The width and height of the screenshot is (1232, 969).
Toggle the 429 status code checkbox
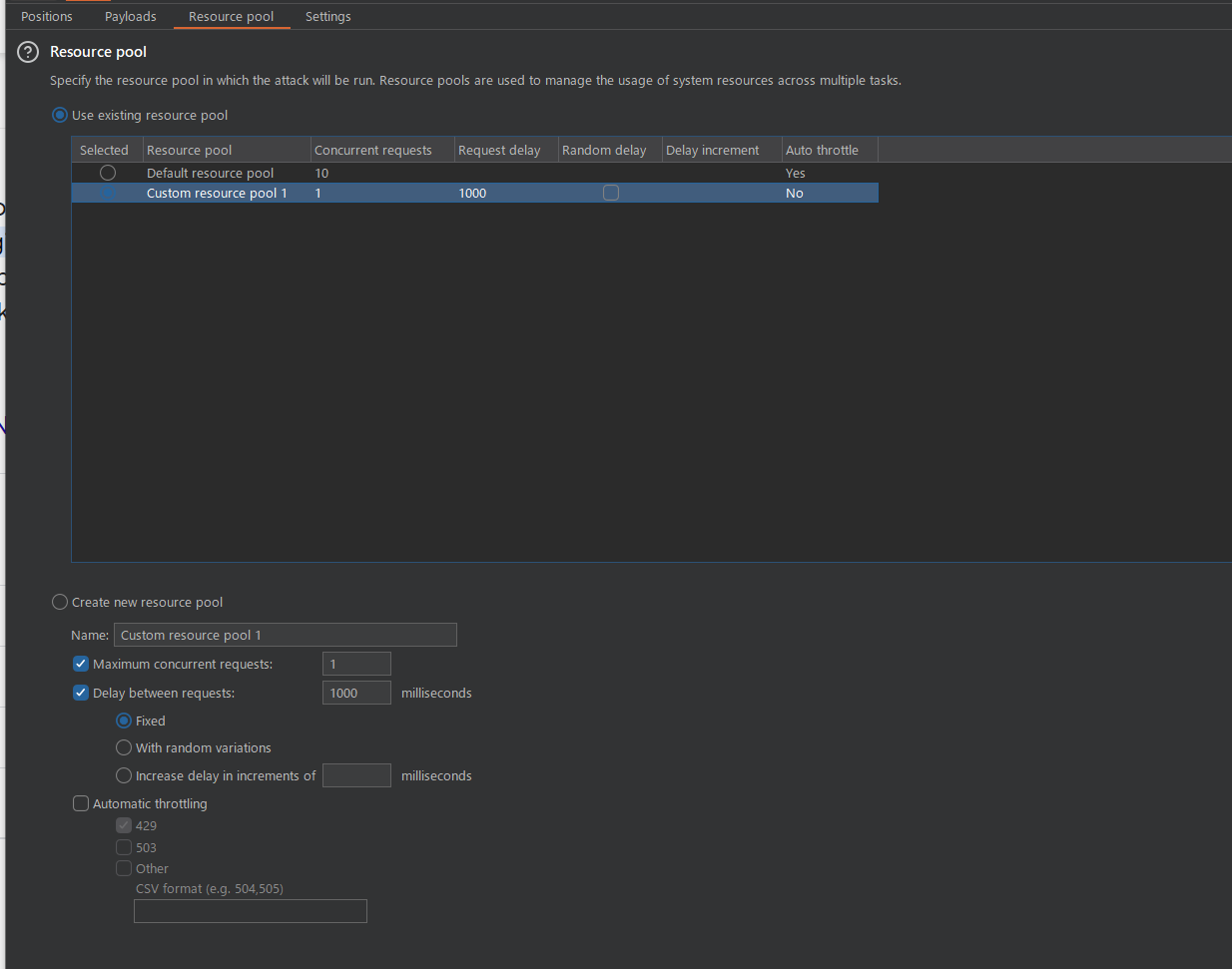[x=124, y=825]
